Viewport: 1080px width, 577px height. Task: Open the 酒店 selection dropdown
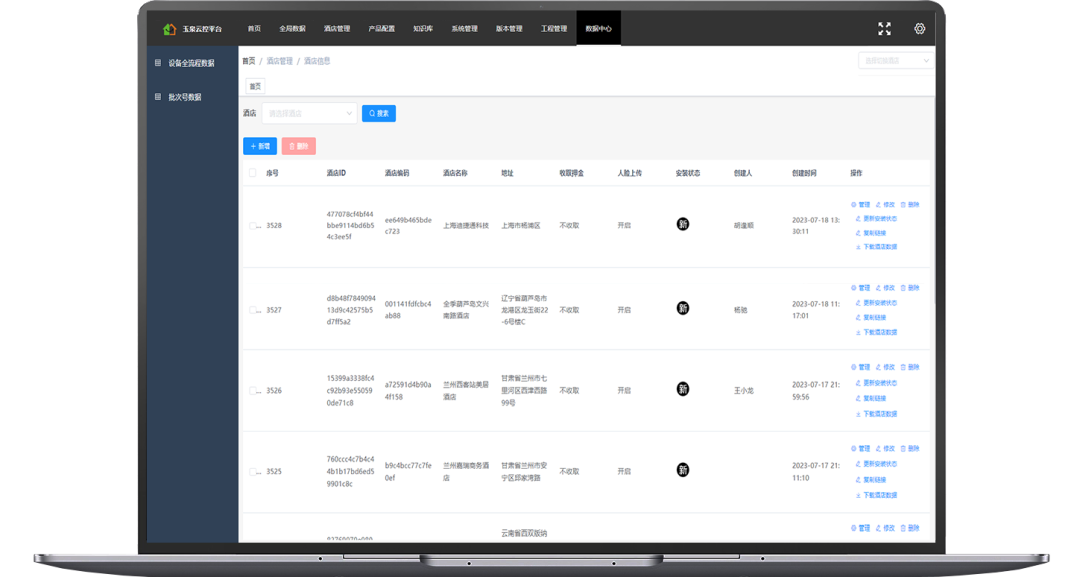pos(309,113)
